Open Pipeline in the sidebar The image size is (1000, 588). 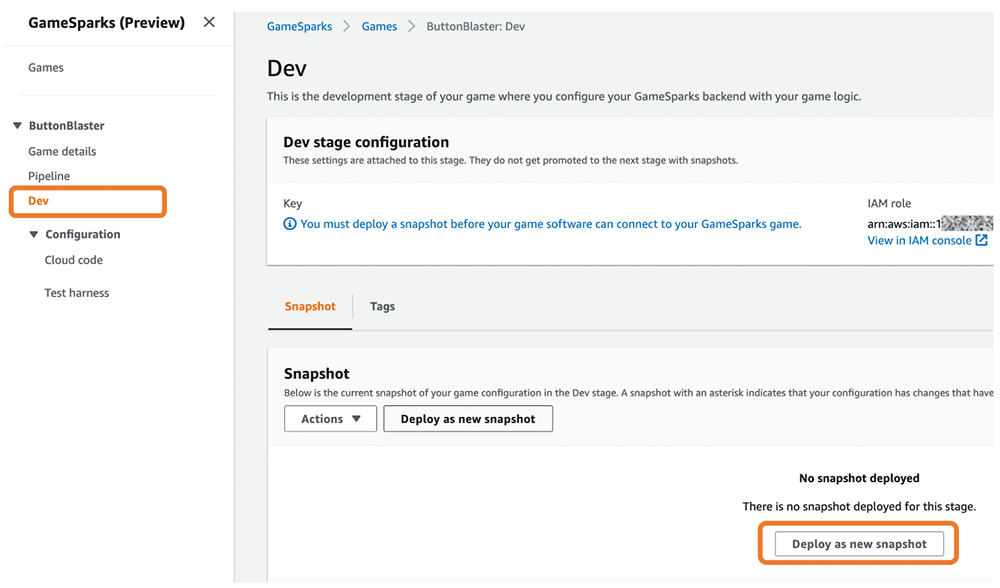pos(49,176)
